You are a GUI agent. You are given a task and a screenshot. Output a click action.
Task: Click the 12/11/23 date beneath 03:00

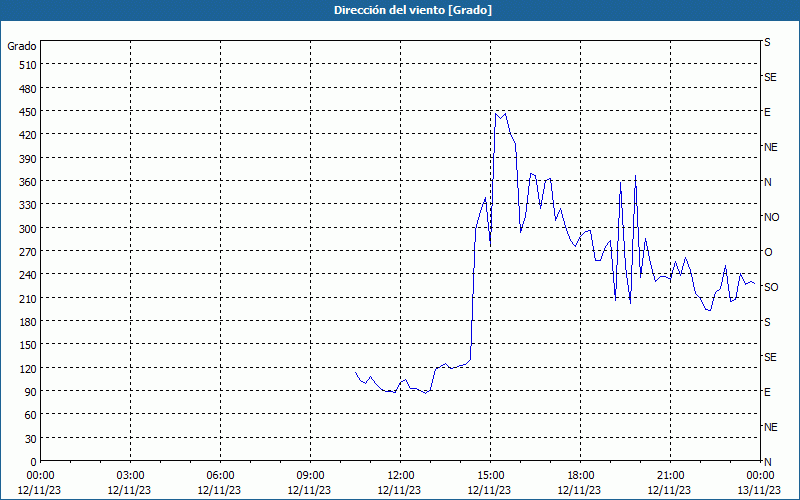[129, 490]
